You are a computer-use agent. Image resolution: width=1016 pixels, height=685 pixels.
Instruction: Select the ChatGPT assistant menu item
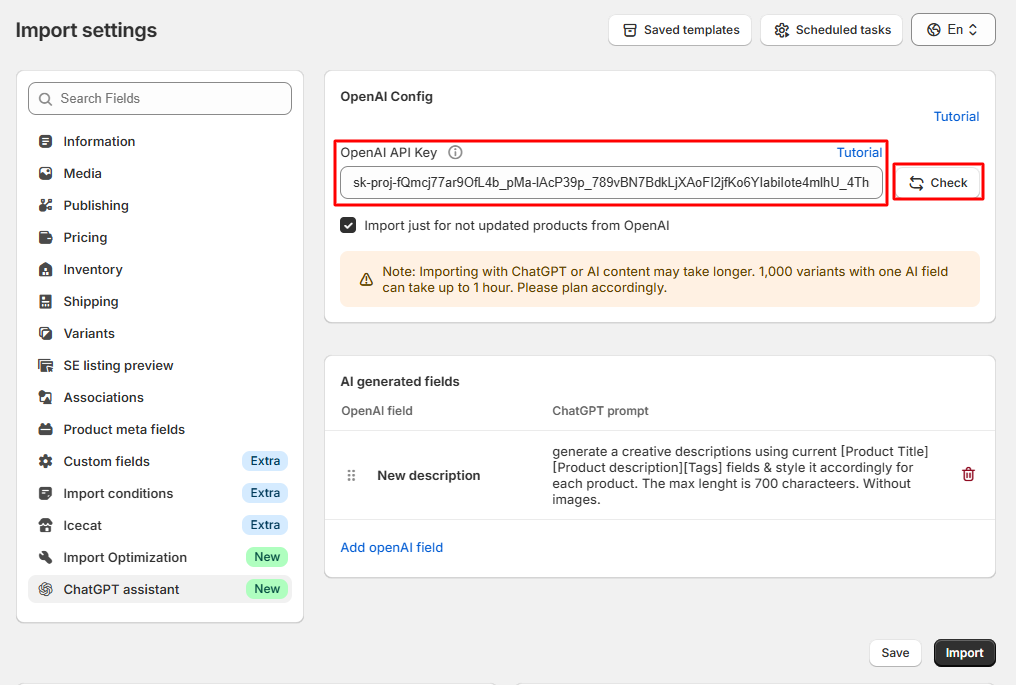[x=160, y=589]
